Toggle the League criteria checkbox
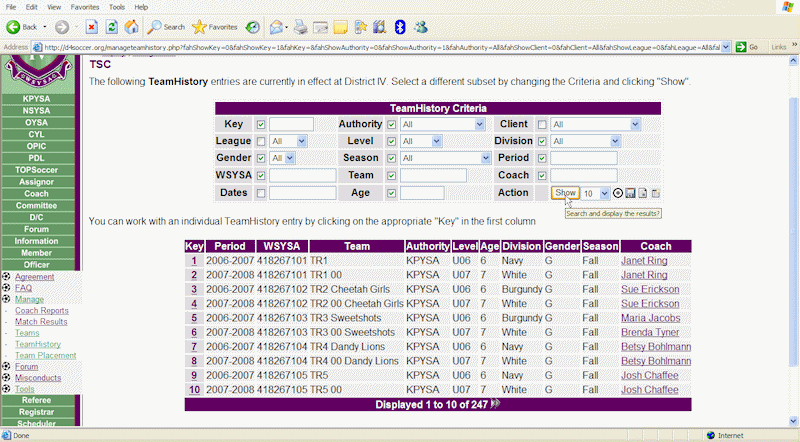Viewport: 800px width, 442px height. coord(261,142)
